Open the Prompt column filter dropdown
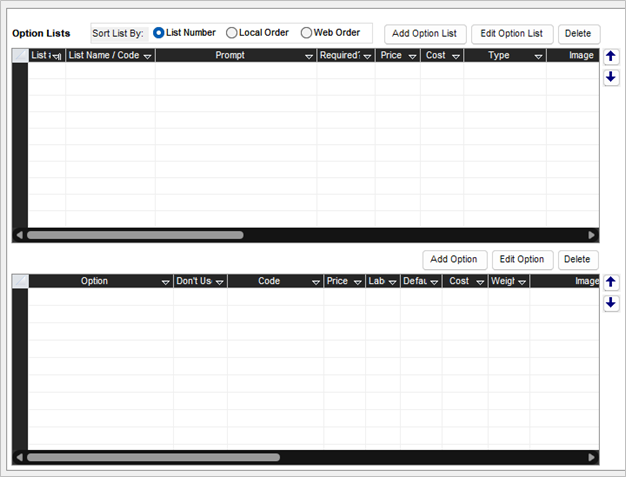 pos(309,57)
